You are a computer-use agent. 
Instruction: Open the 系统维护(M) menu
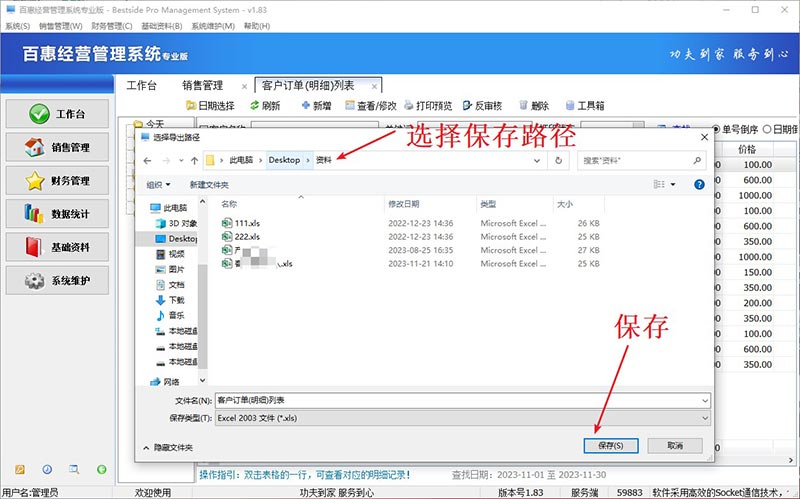tap(213, 26)
